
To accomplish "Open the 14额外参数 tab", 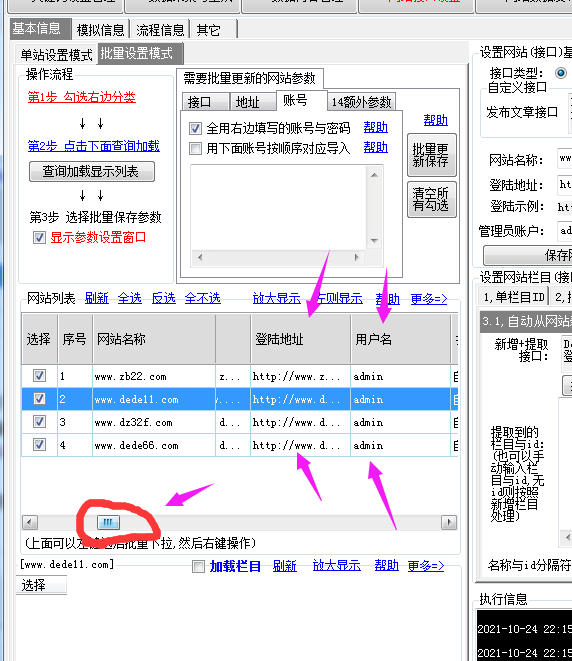I will coord(361,102).
